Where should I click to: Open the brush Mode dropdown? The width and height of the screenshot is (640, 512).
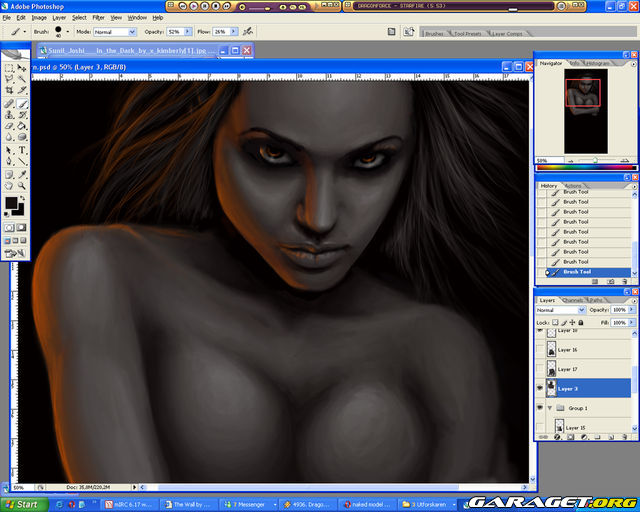click(114, 32)
